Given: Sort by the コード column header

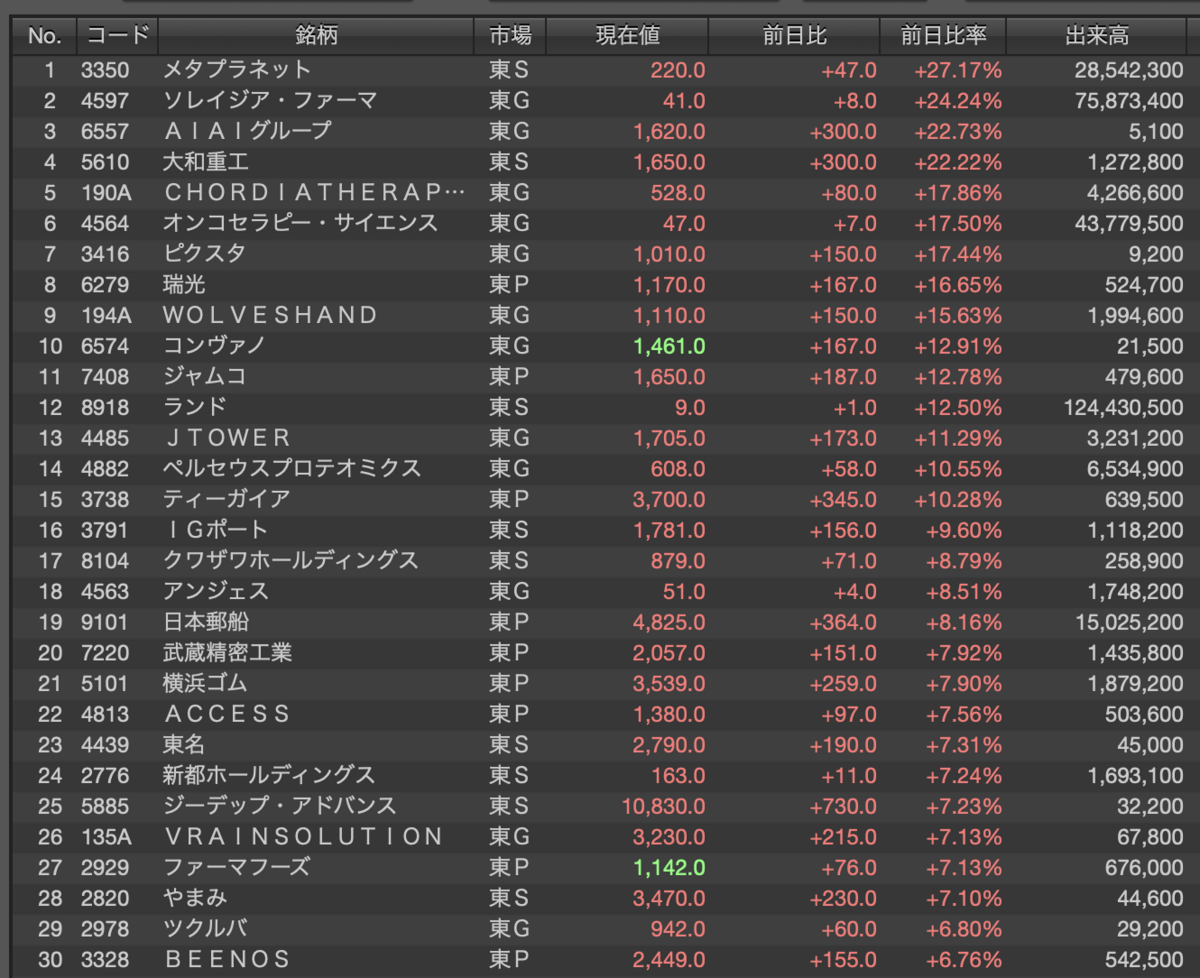Looking at the screenshot, I should click(x=117, y=37).
